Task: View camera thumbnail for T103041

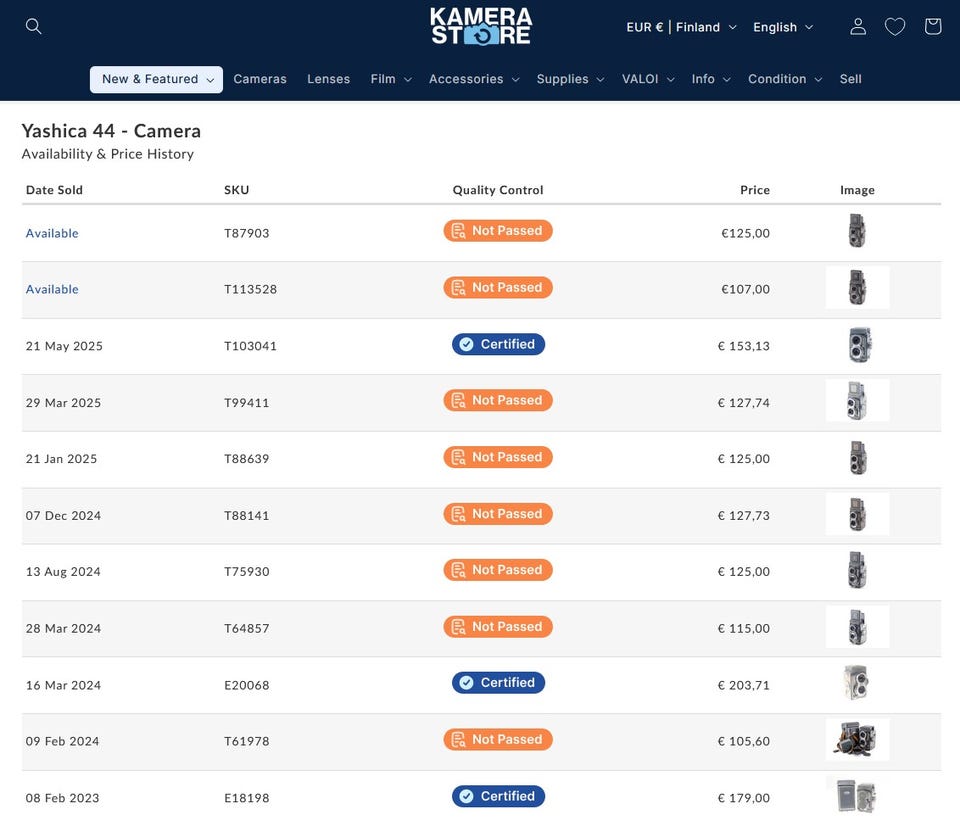Action: 860,344
